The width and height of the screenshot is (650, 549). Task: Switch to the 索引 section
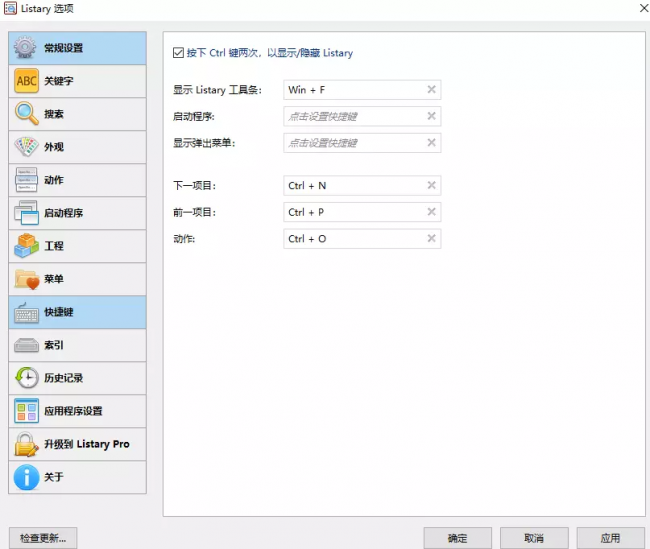tap(78, 345)
